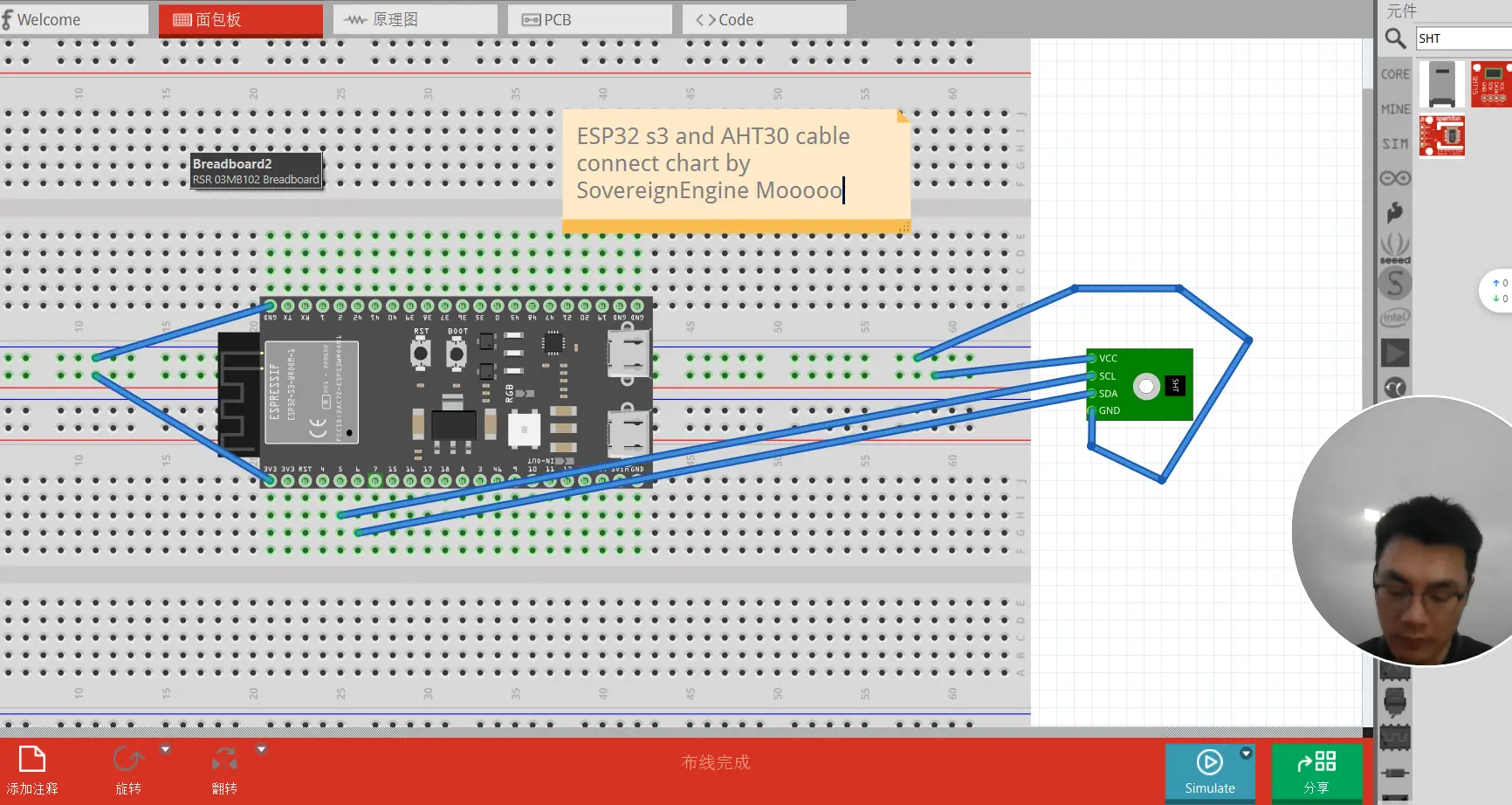Switch to the 原理图 schematic tab
Screen dimensions: 1512x805
416,19
